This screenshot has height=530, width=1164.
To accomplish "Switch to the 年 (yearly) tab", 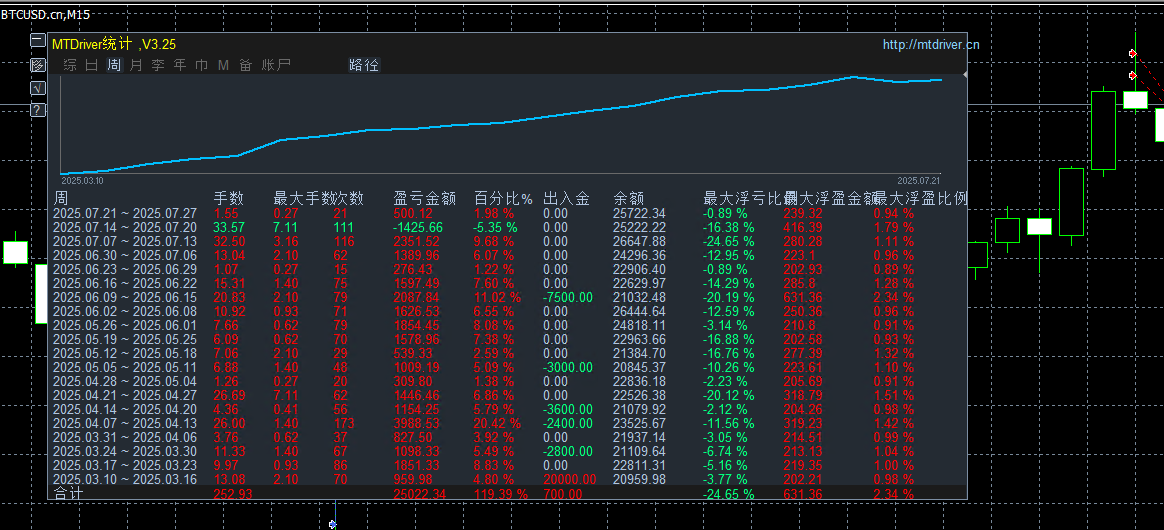I will coord(180,65).
